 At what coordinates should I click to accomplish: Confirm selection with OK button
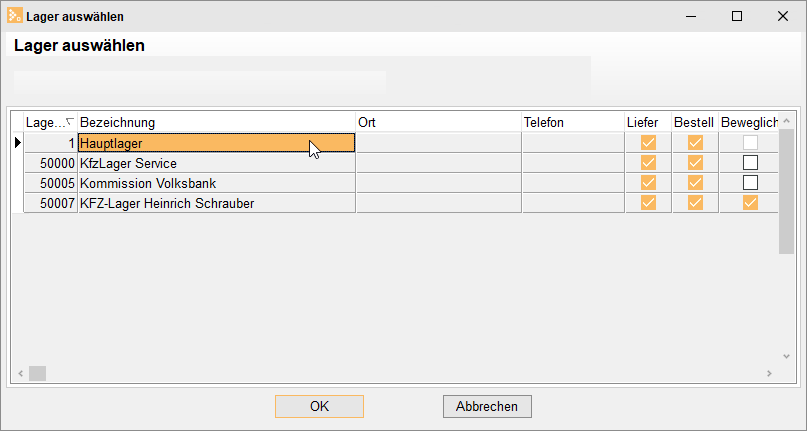pos(319,406)
